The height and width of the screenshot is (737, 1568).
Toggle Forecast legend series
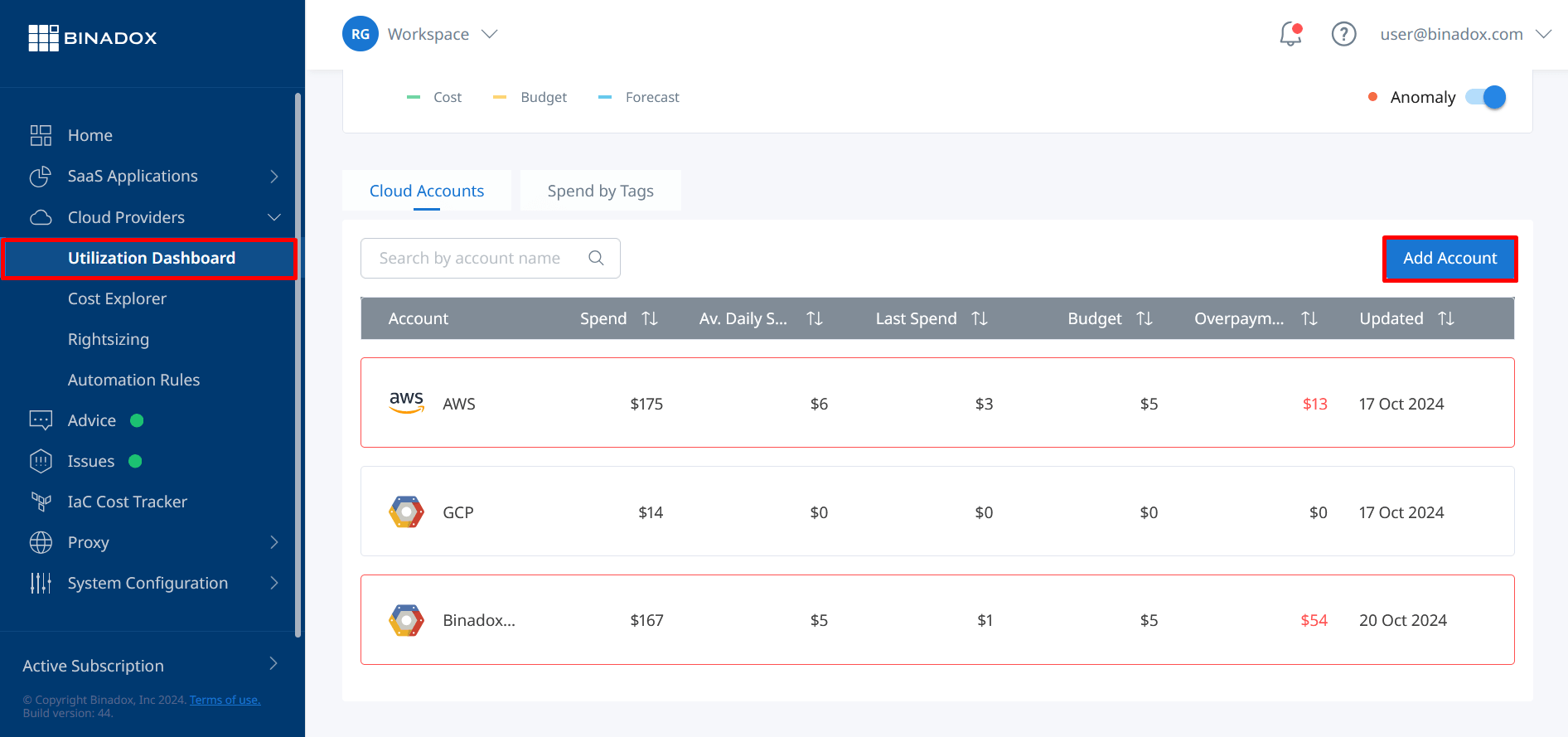click(639, 97)
